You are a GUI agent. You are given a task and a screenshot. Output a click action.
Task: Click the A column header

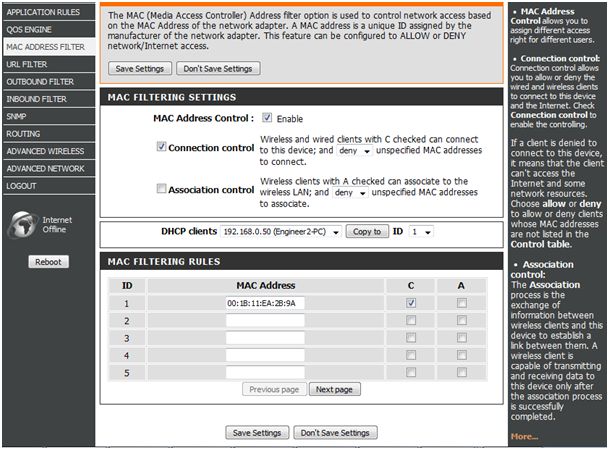[x=461, y=286]
